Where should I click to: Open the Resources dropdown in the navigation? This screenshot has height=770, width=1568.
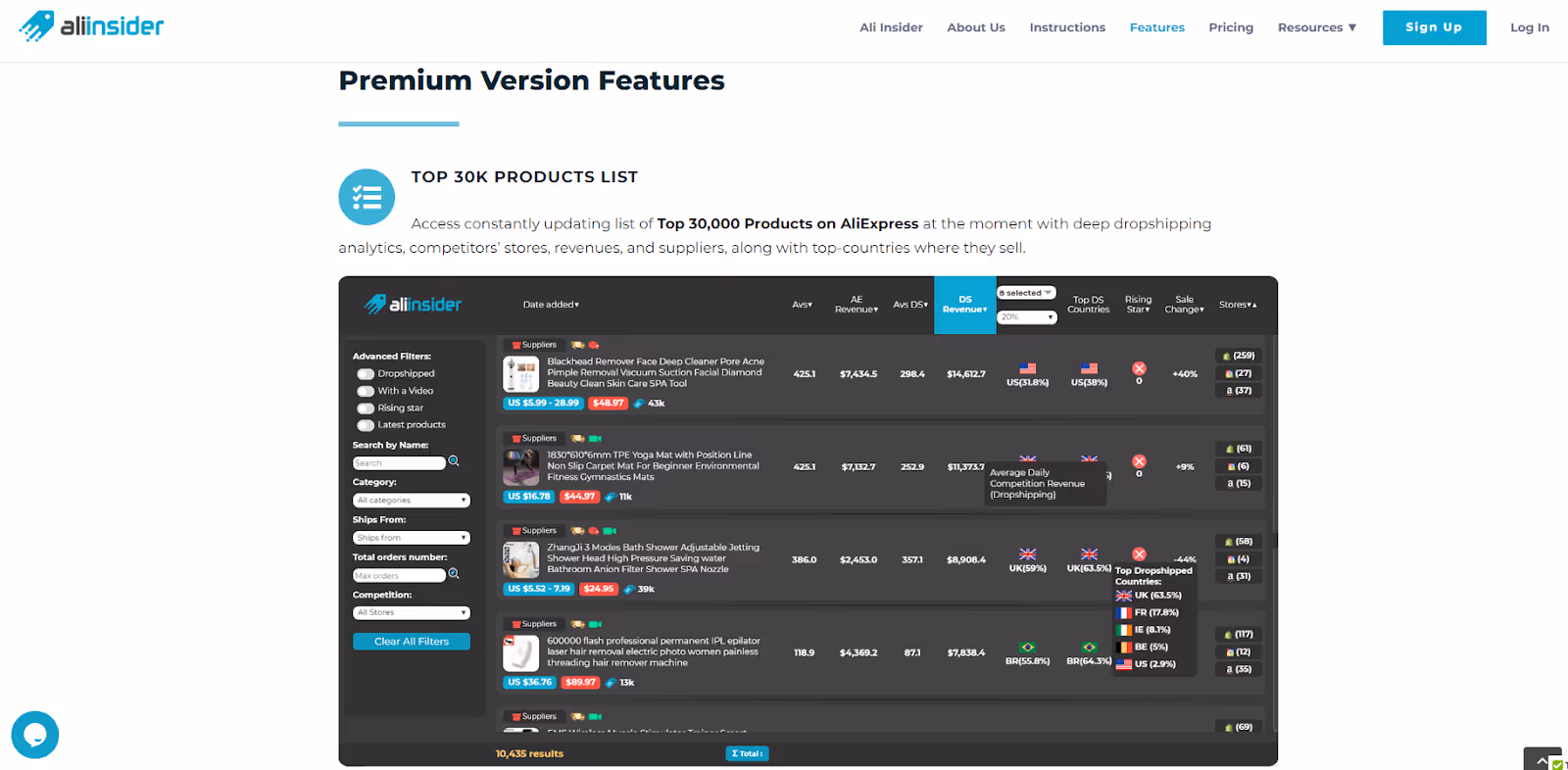1317,27
